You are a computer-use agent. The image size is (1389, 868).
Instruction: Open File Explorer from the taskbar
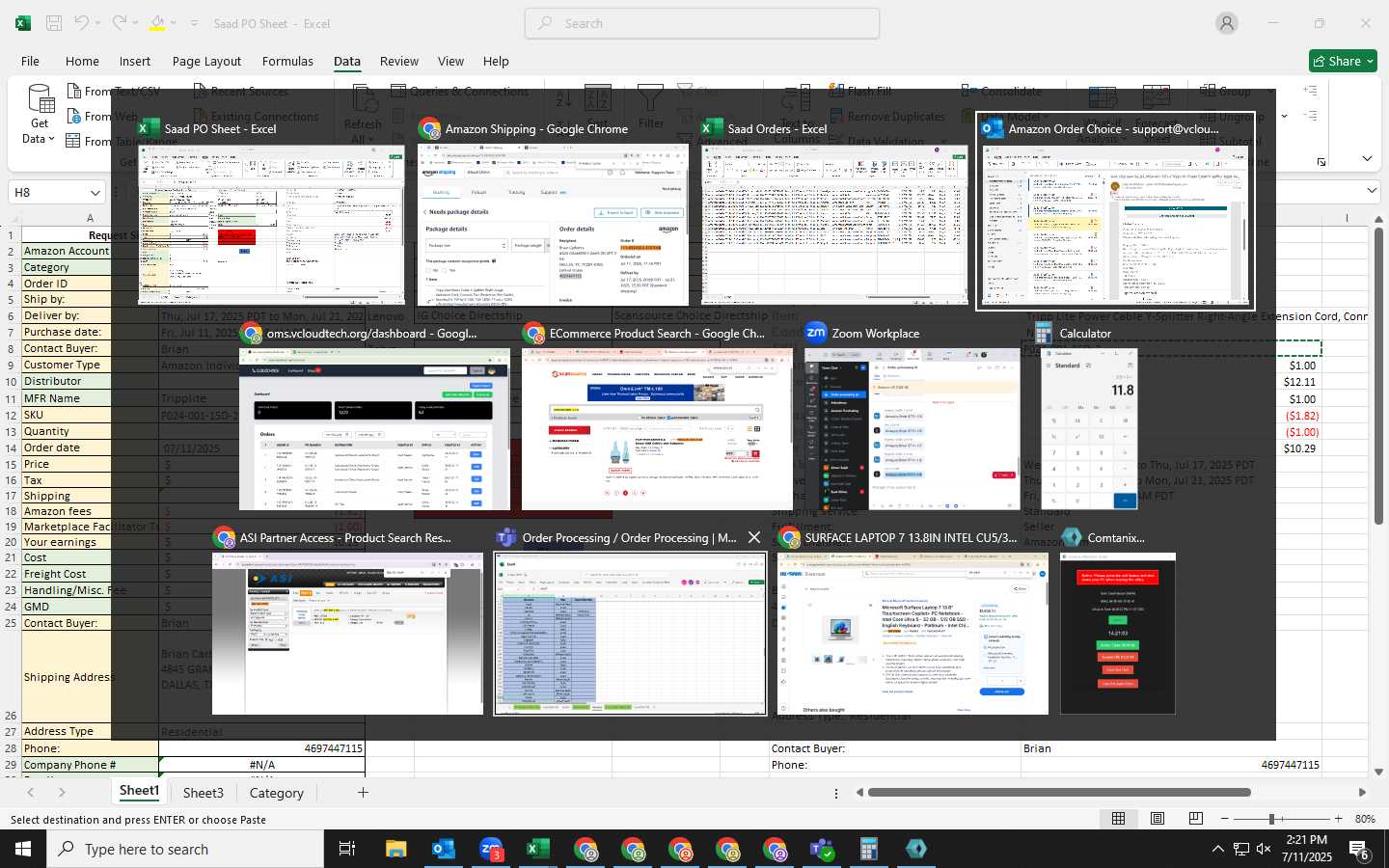coord(396,849)
